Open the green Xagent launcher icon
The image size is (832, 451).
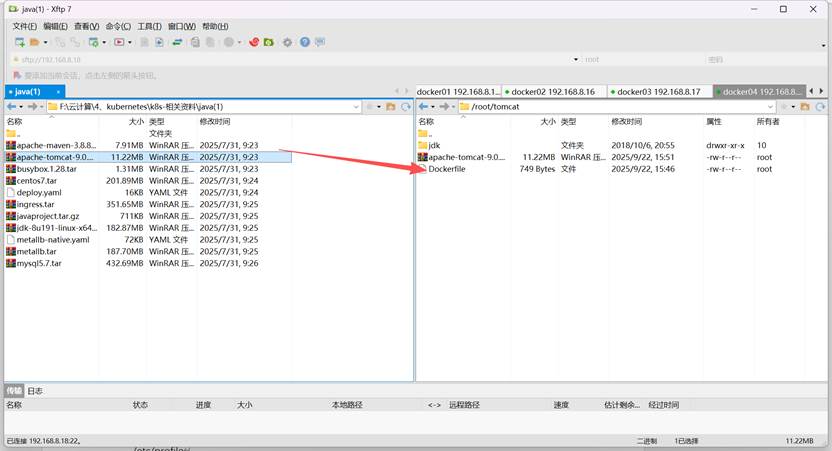[x=269, y=42]
